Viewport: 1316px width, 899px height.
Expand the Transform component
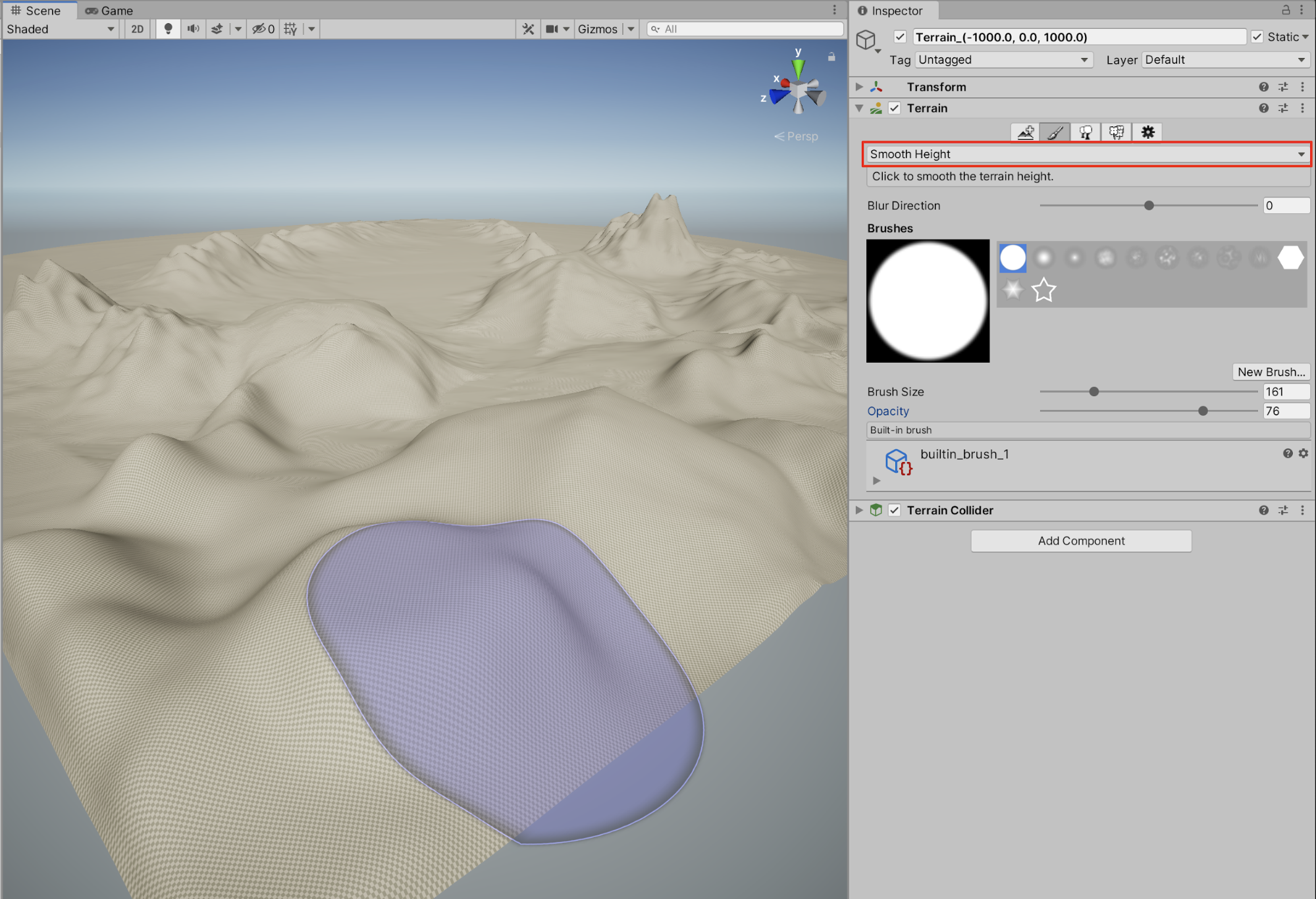coord(859,87)
